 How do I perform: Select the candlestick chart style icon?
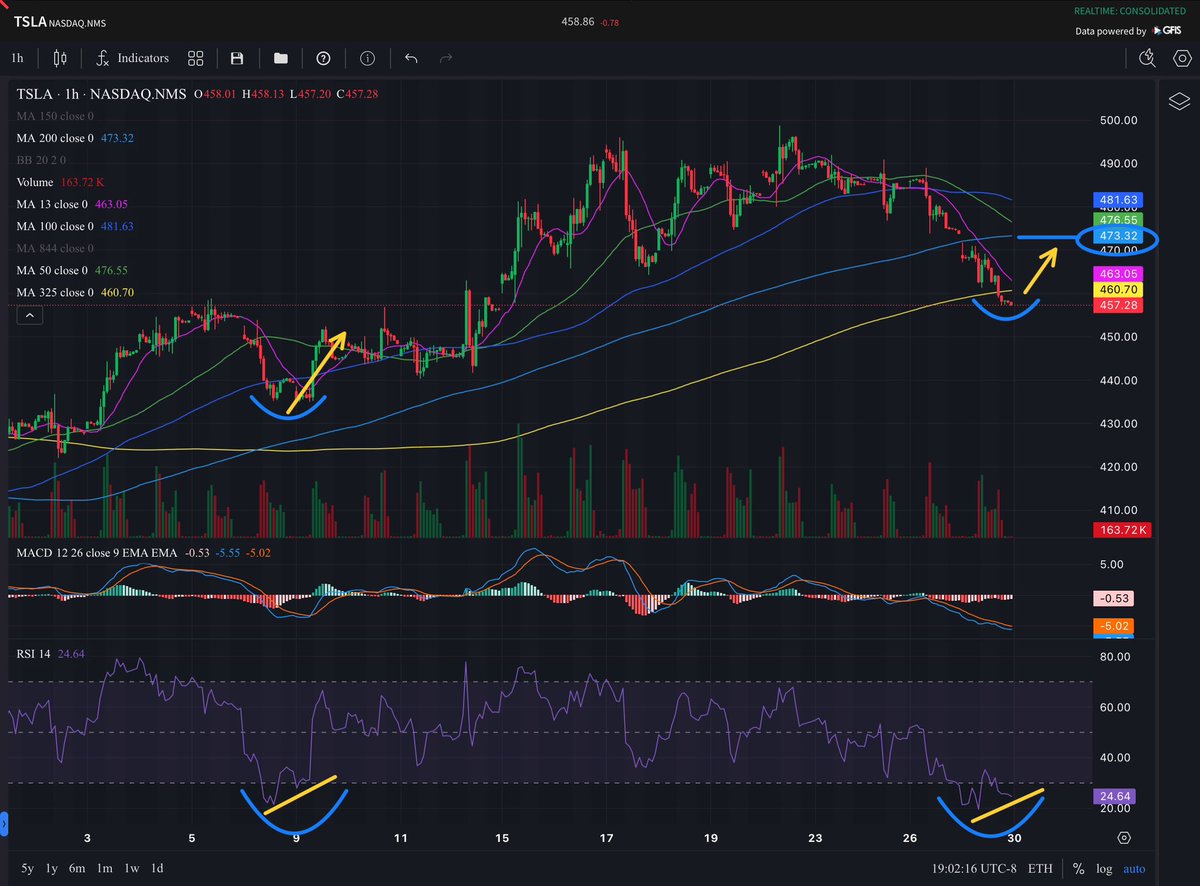pyautogui.click(x=59, y=58)
